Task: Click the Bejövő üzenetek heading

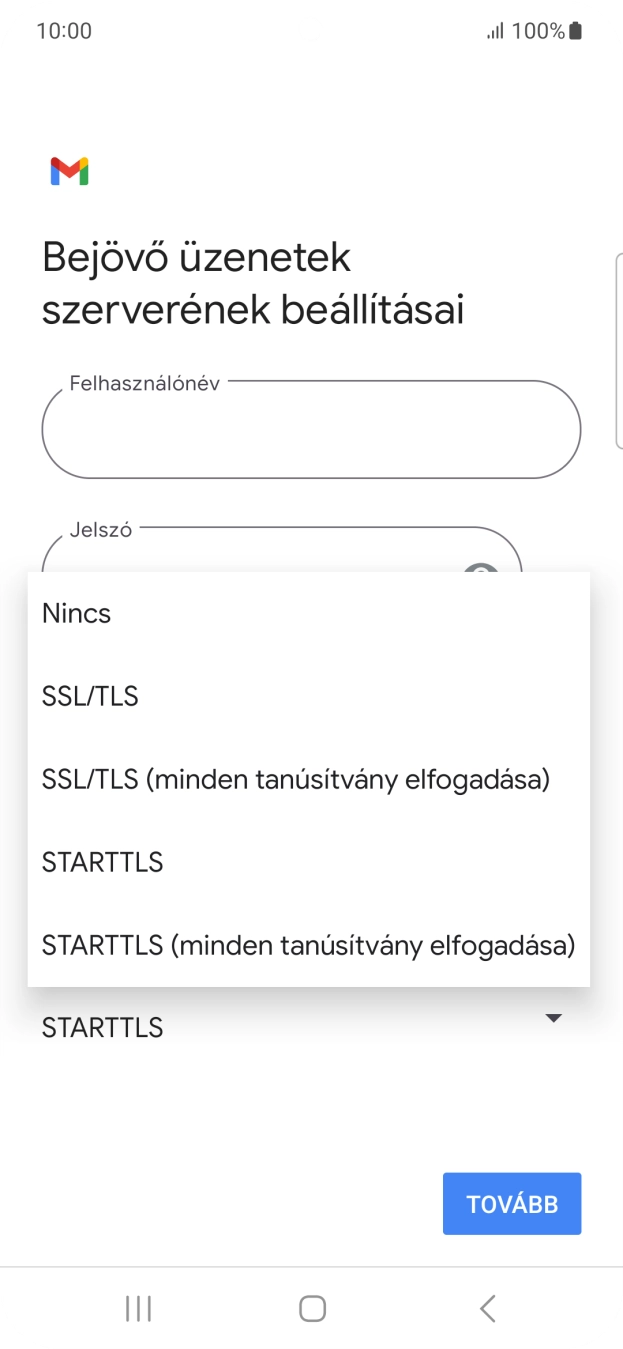Action: (195, 257)
